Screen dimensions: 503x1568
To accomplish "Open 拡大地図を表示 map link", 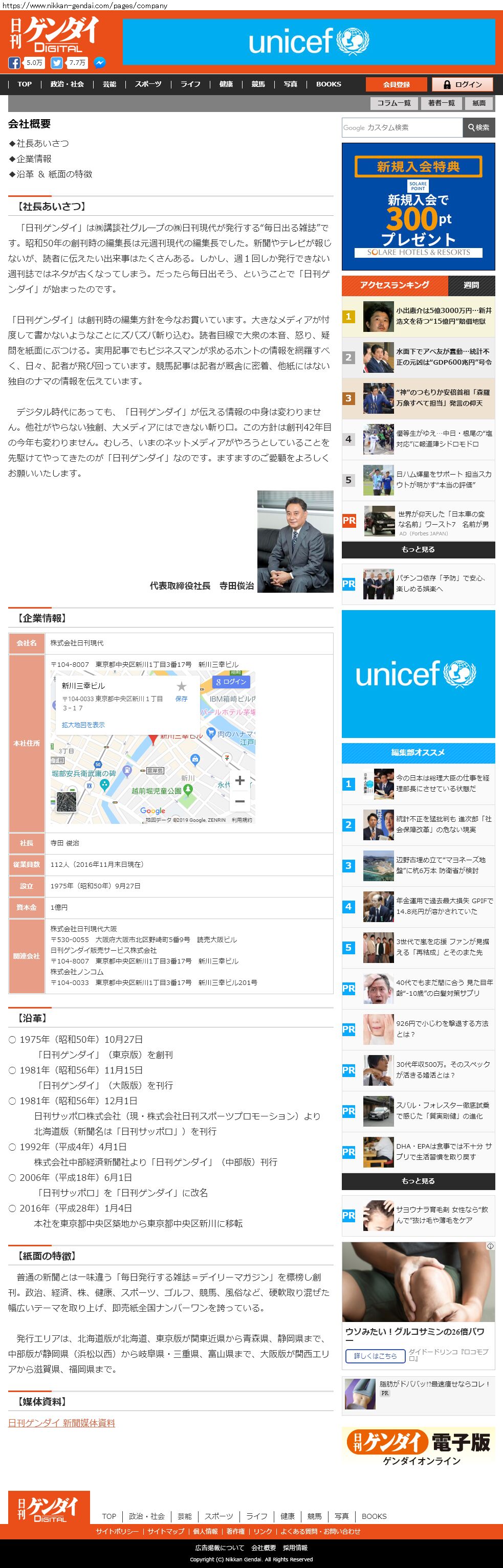I will tap(83, 725).
